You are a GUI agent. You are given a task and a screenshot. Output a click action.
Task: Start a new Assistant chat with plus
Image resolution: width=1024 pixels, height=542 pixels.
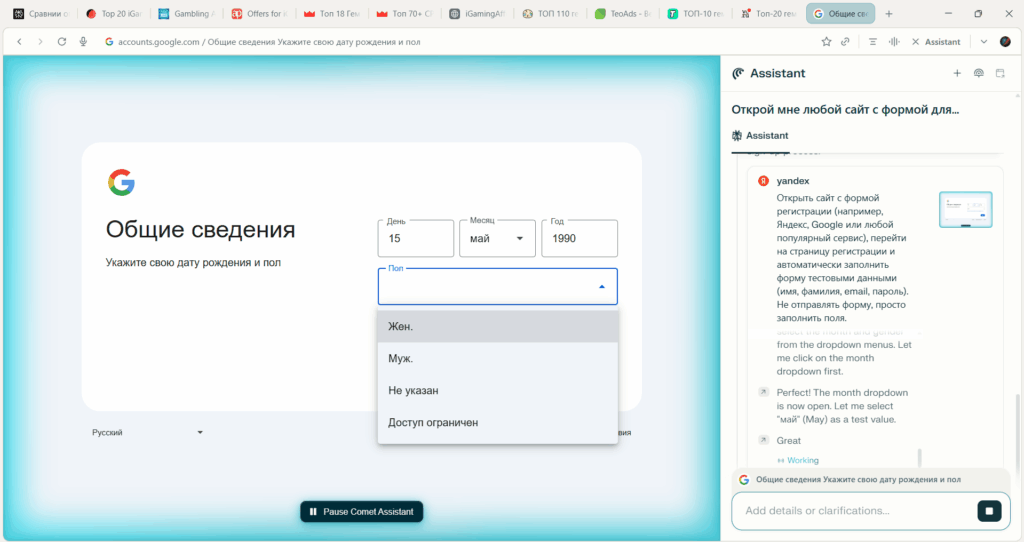[957, 73]
